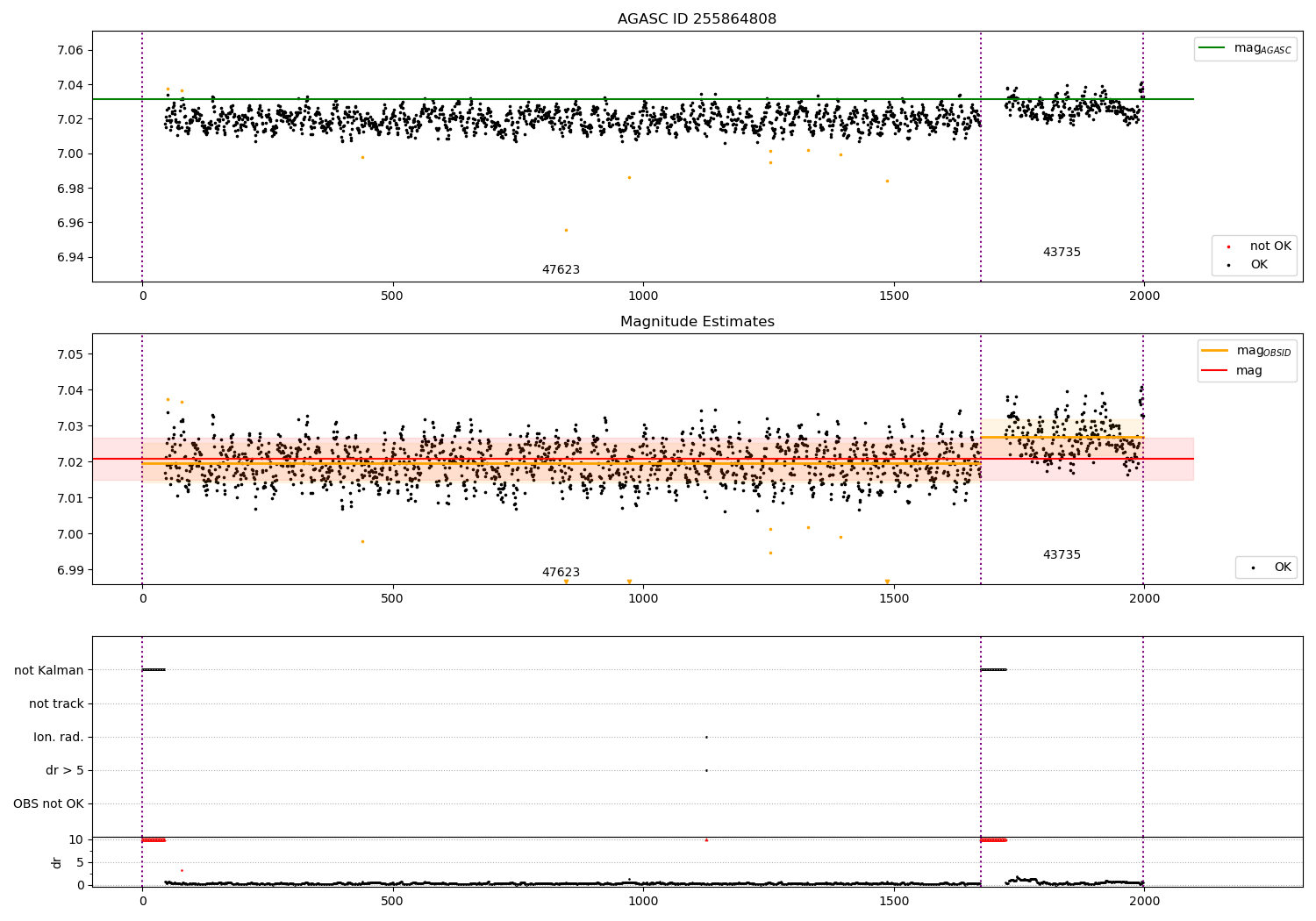Viewport: 1316px width, 921px height.
Task: Select the 'dr > 5' row label
Action: [65, 770]
